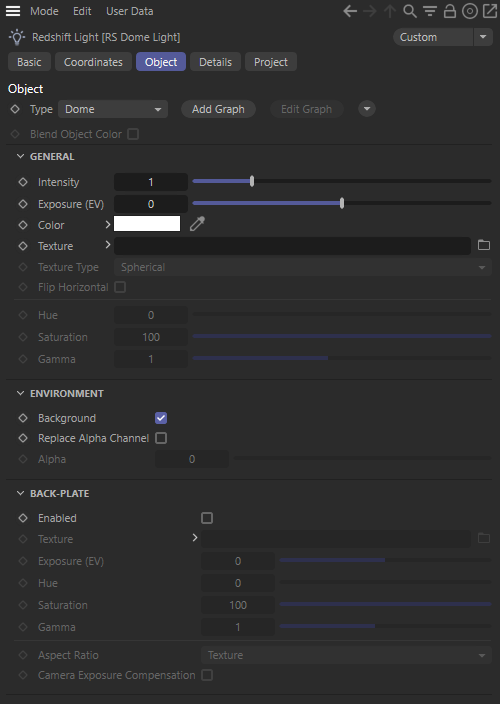This screenshot has width=500, height=704.
Task: Pick color with the eyedropper icon
Action: click(197, 224)
